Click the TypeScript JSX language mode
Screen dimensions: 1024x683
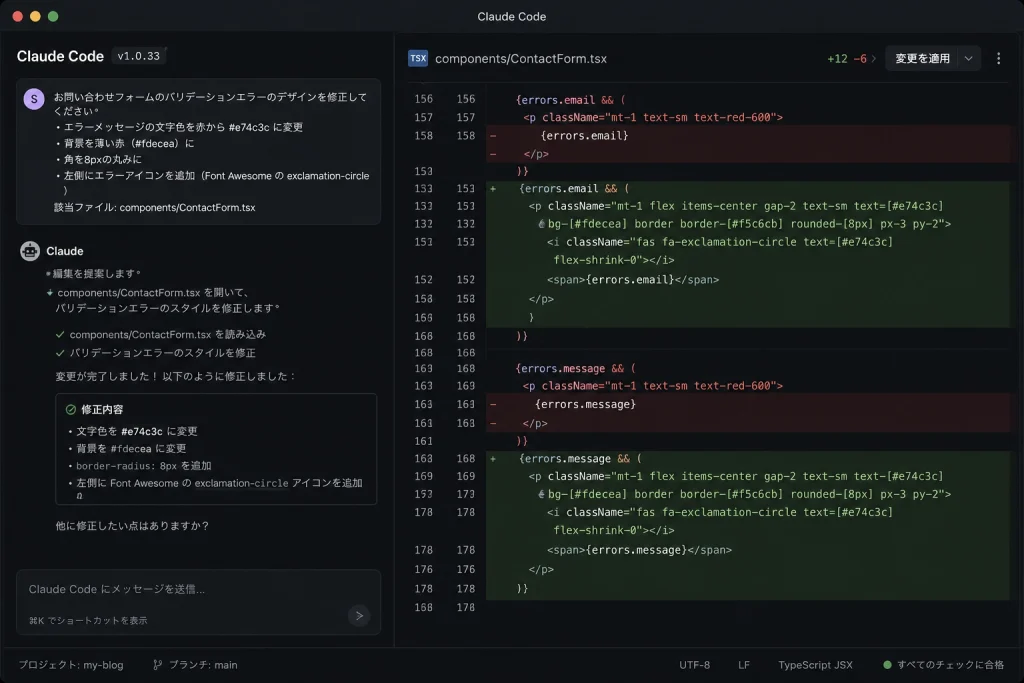815,665
